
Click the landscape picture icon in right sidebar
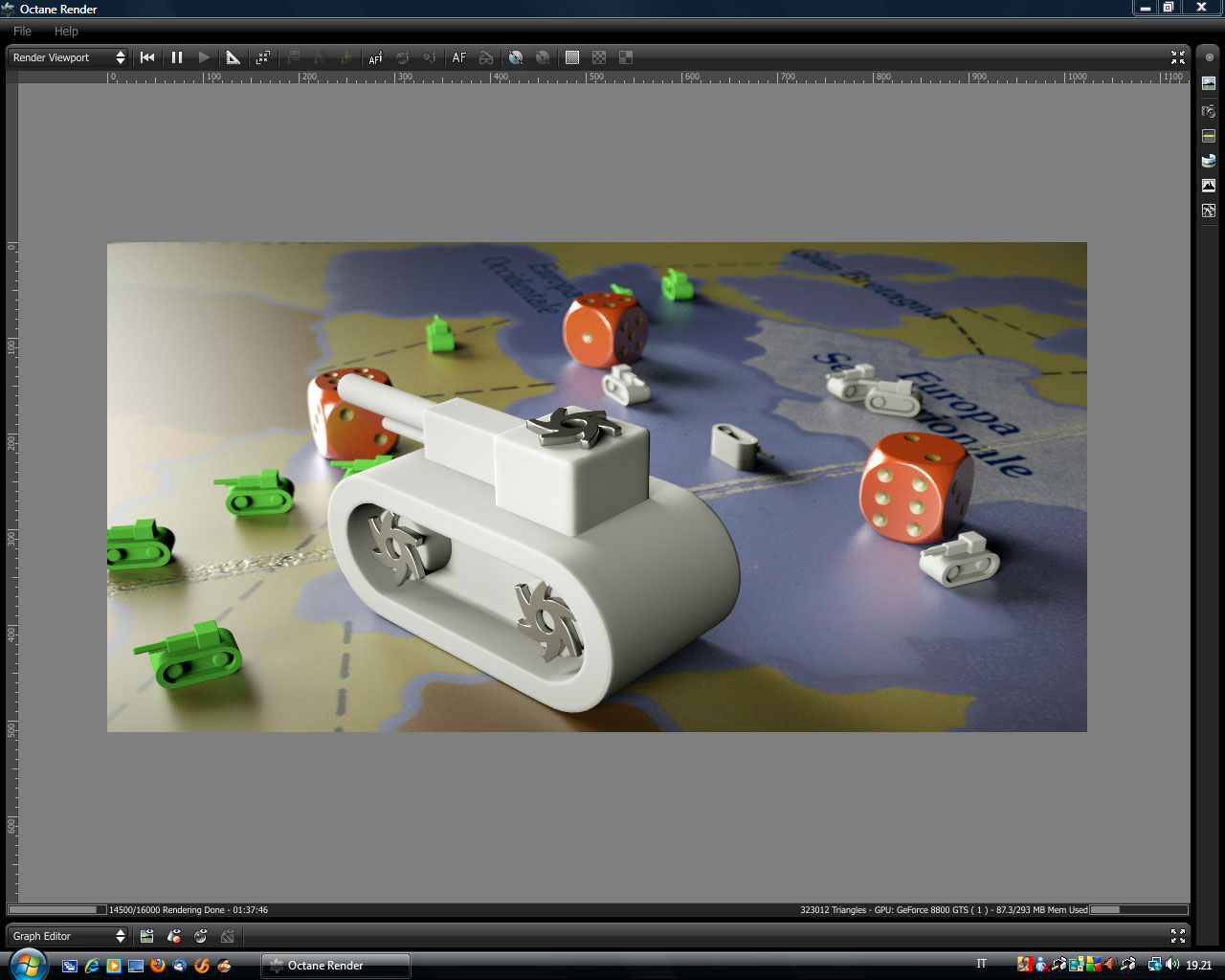point(1209,83)
